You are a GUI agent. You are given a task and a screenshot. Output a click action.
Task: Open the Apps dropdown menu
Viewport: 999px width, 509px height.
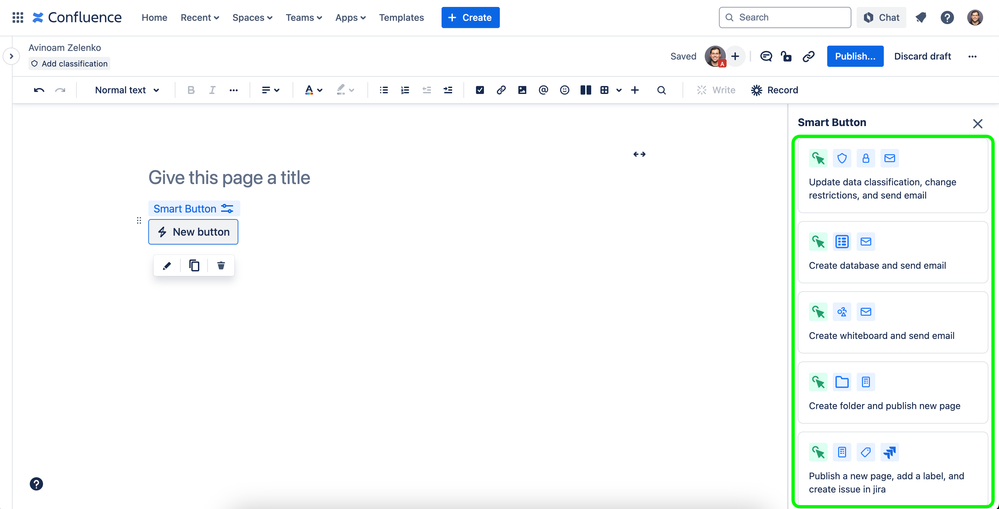[x=350, y=18]
